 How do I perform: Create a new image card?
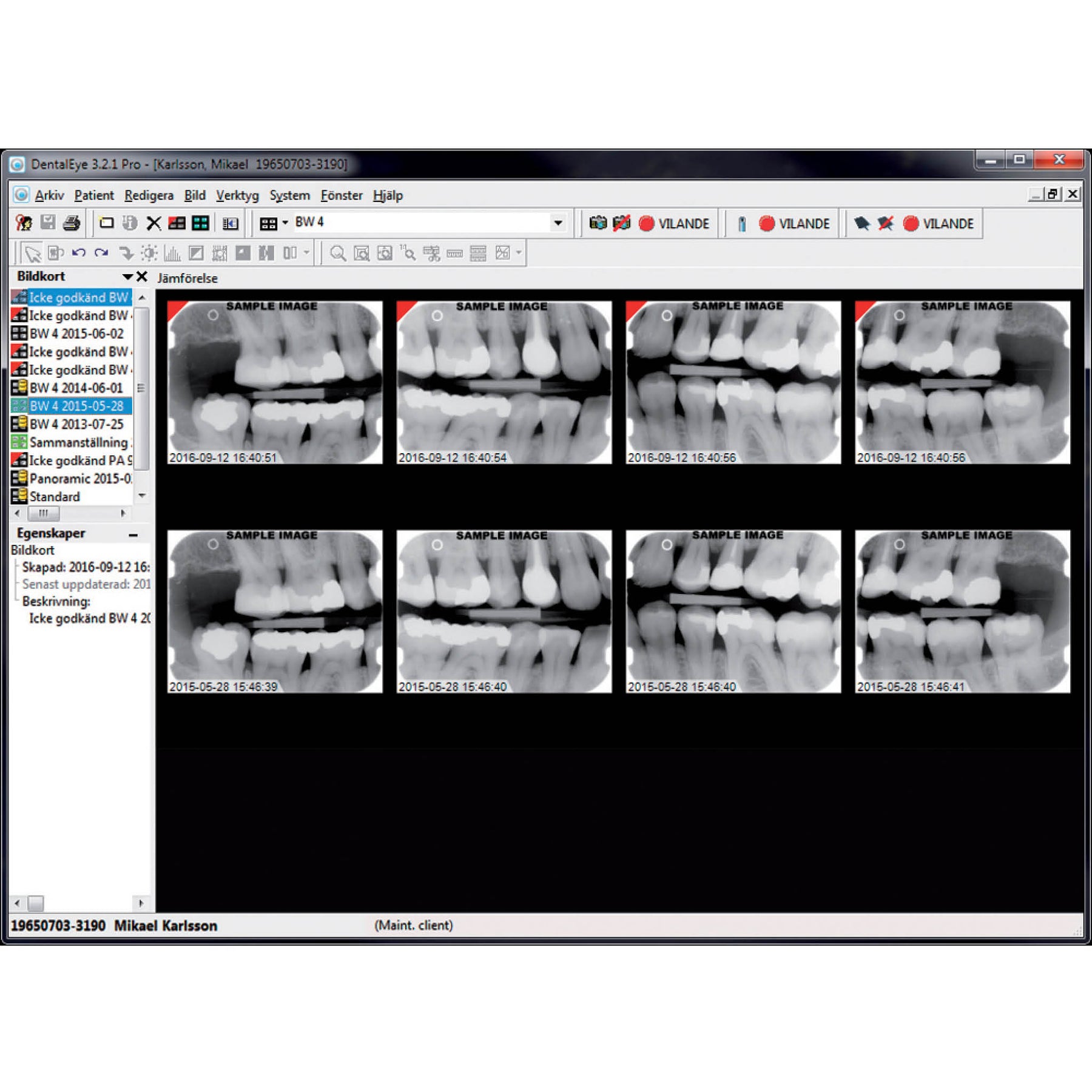tap(107, 223)
